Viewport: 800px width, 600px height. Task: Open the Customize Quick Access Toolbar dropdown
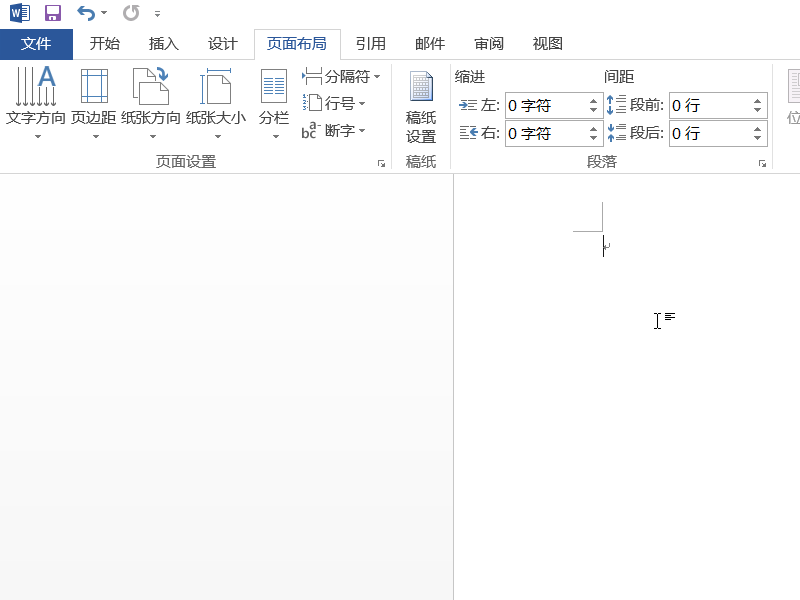(x=157, y=14)
